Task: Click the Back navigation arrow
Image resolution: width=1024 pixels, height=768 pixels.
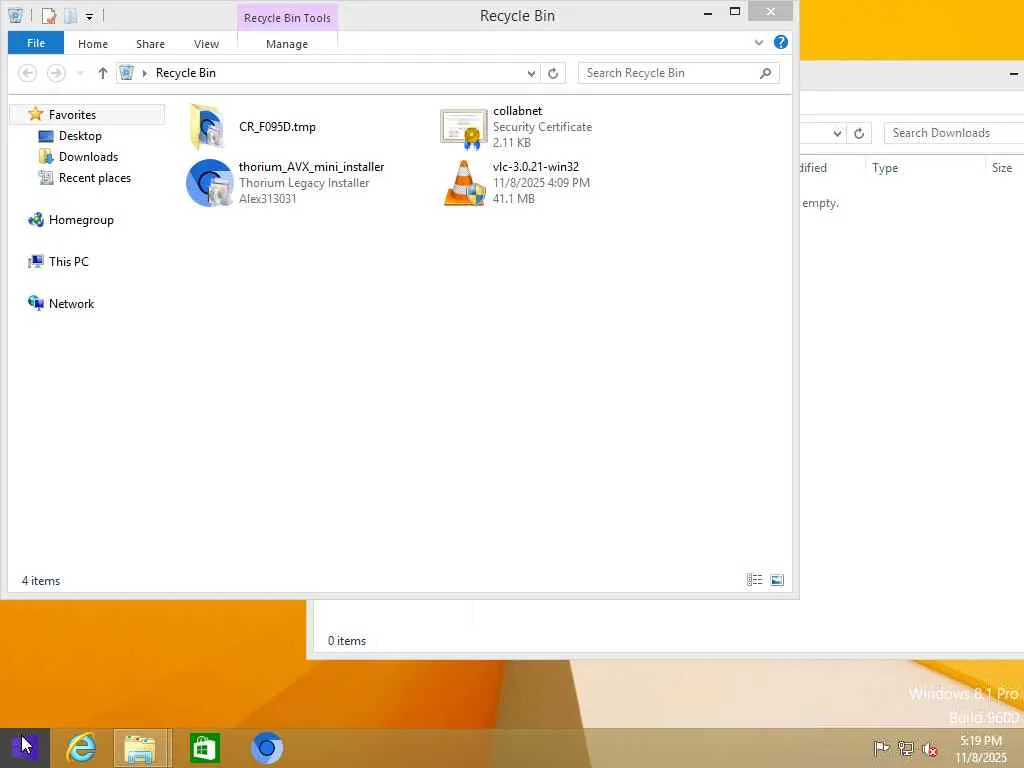Action: coord(27,73)
